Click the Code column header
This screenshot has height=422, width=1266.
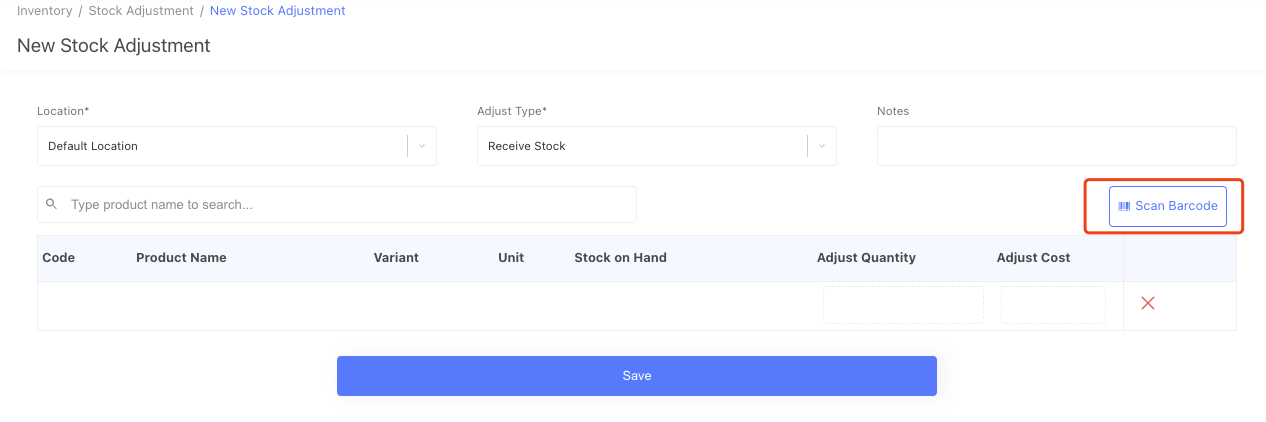58,258
